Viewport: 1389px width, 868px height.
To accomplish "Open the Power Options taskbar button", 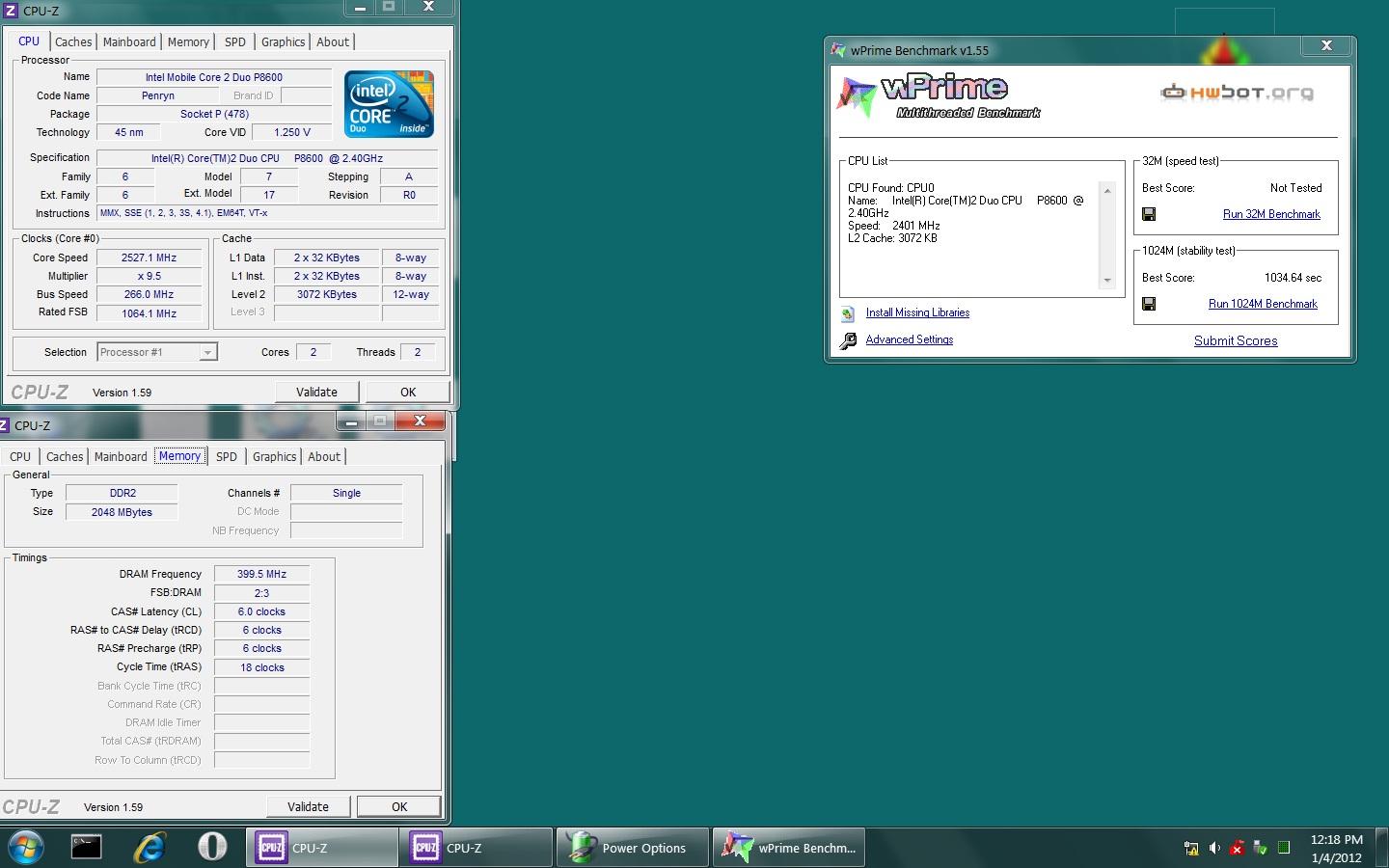I will point(633,848).
